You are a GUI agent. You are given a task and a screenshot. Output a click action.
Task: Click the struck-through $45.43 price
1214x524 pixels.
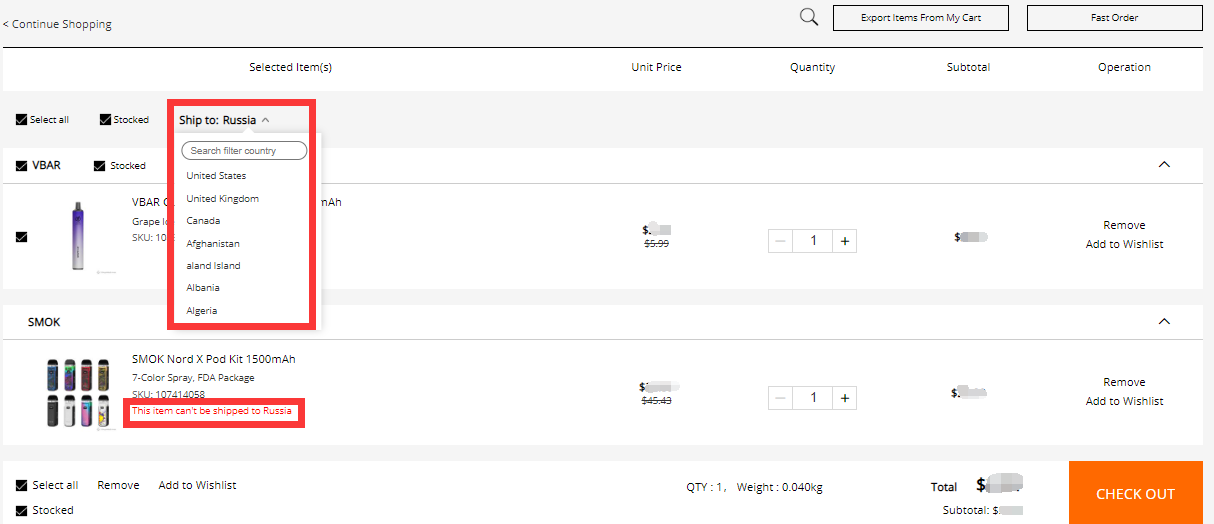tap(656, 401)
